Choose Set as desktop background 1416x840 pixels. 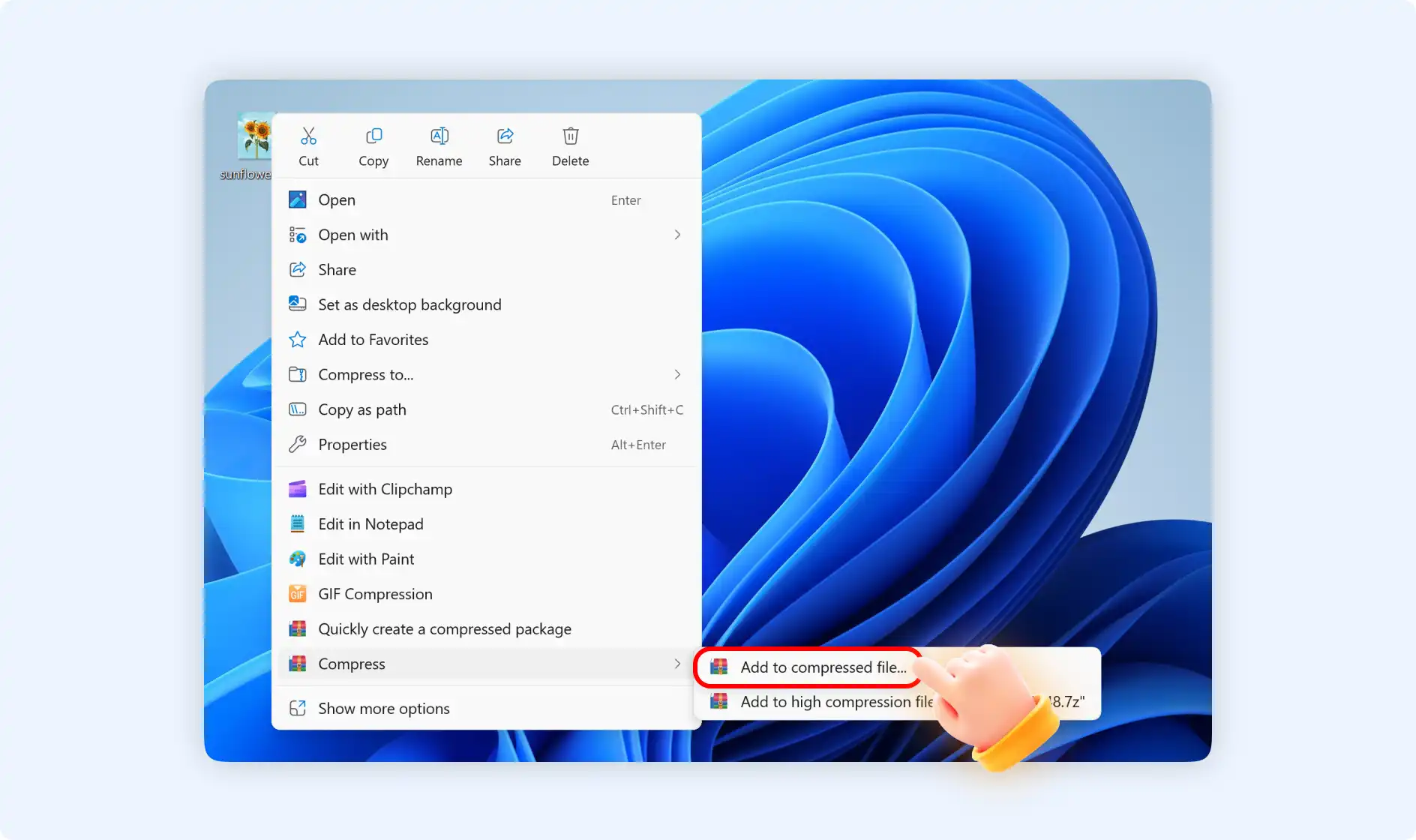(x=485, y=304)
